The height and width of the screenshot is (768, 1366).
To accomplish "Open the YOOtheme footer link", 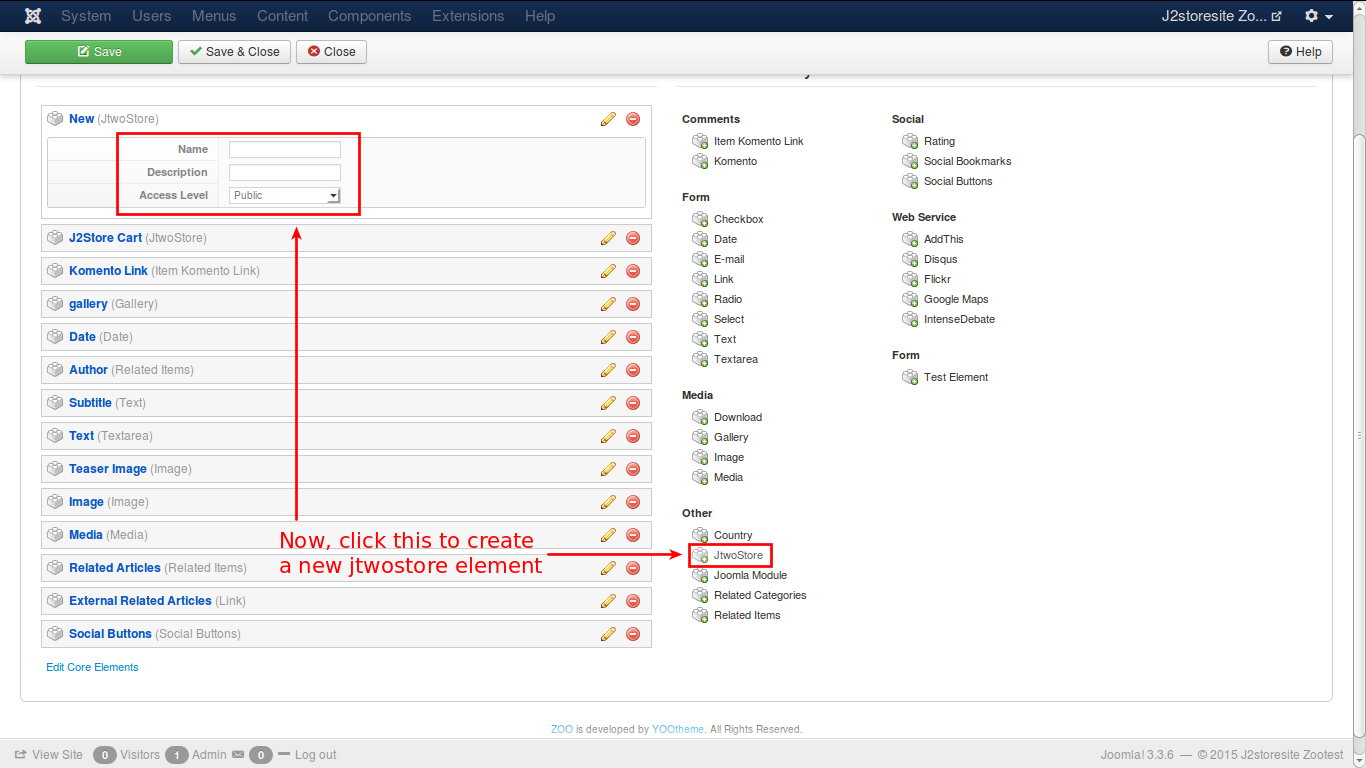I will [678, 729].
